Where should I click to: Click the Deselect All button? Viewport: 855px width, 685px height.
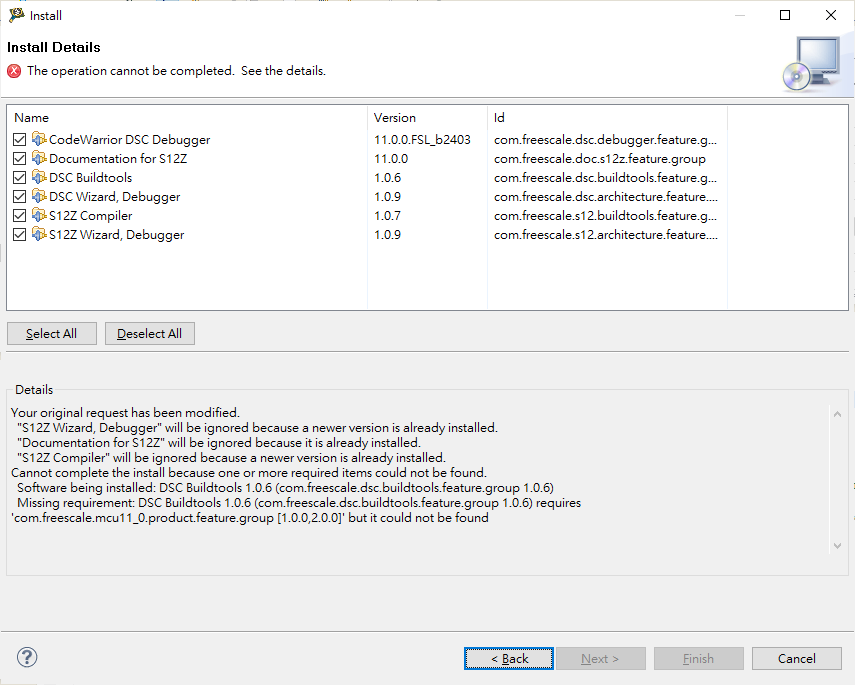[x=149, y=333]
